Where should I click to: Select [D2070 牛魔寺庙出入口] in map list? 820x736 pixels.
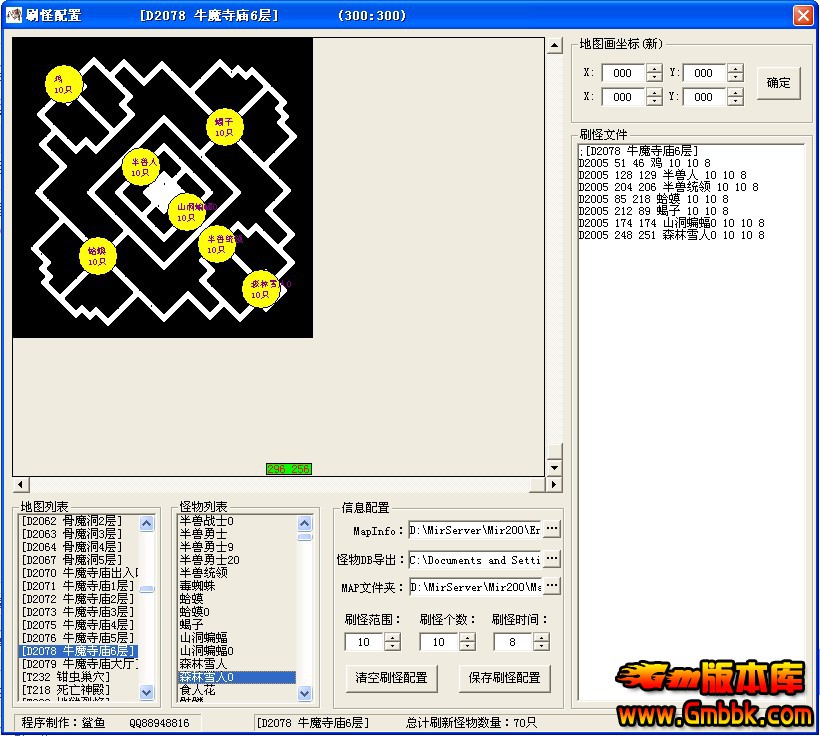(x=79, y=573)
